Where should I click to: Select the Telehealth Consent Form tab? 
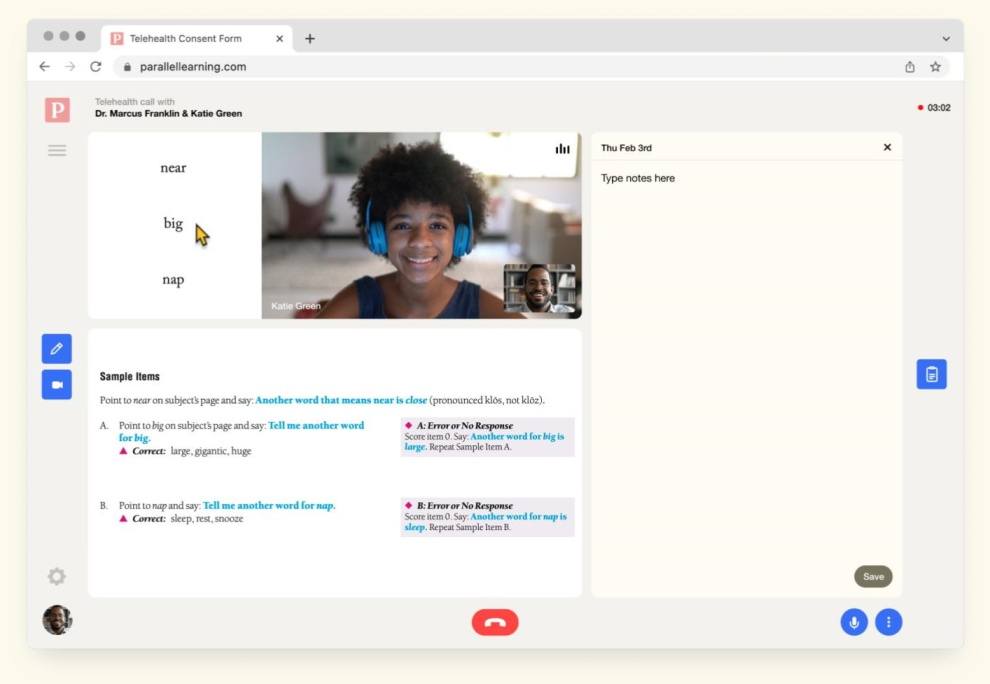[196, 39]
